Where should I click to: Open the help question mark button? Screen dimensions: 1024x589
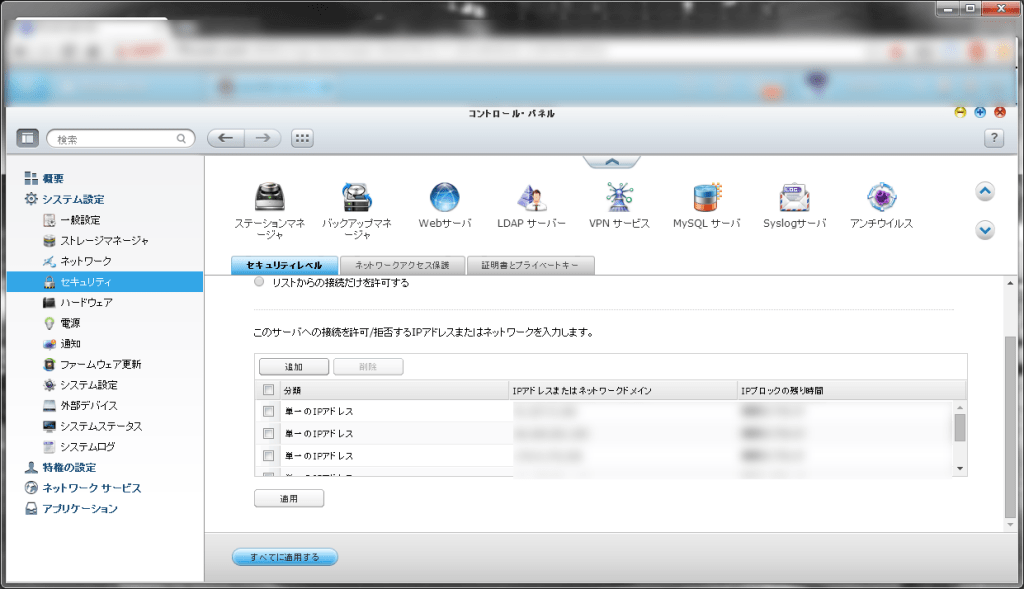pyautogui.click(x=994, y=138)
